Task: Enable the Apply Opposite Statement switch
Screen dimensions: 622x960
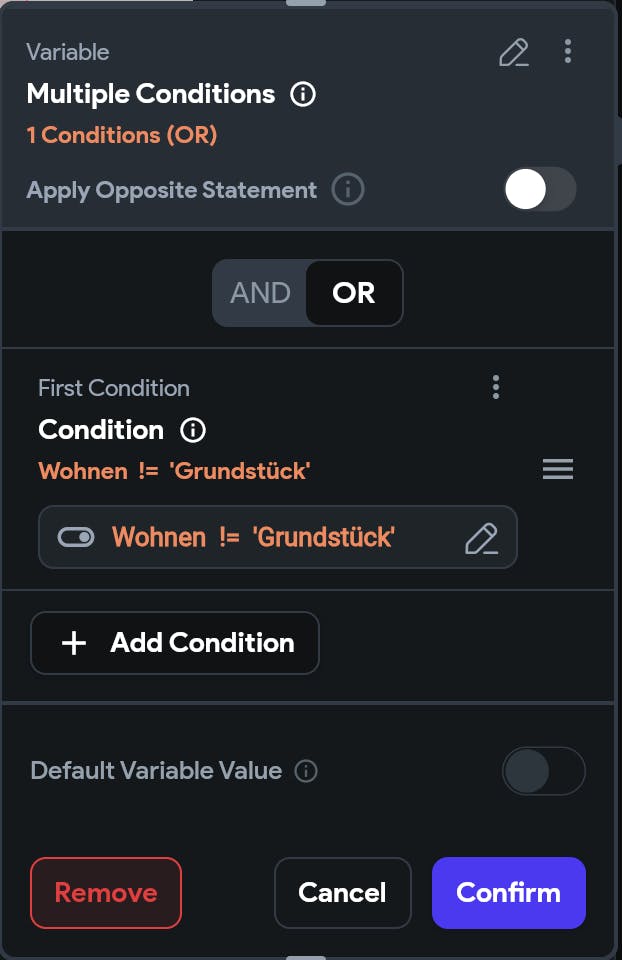Action: [539, 189]
